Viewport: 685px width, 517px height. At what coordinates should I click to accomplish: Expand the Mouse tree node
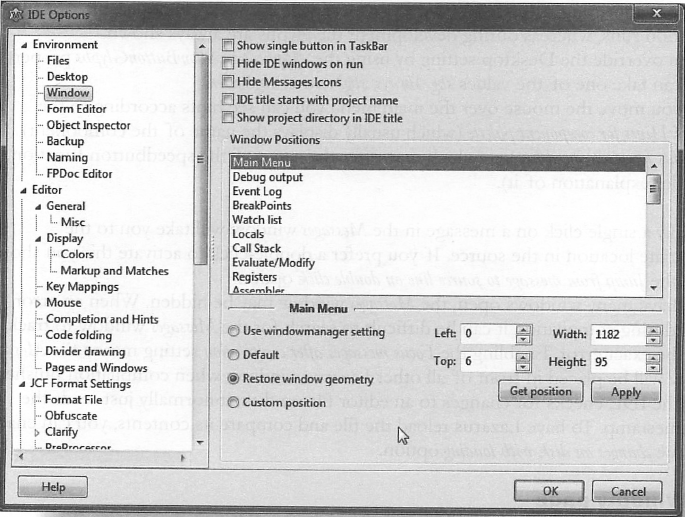click(x=38, y=303)
